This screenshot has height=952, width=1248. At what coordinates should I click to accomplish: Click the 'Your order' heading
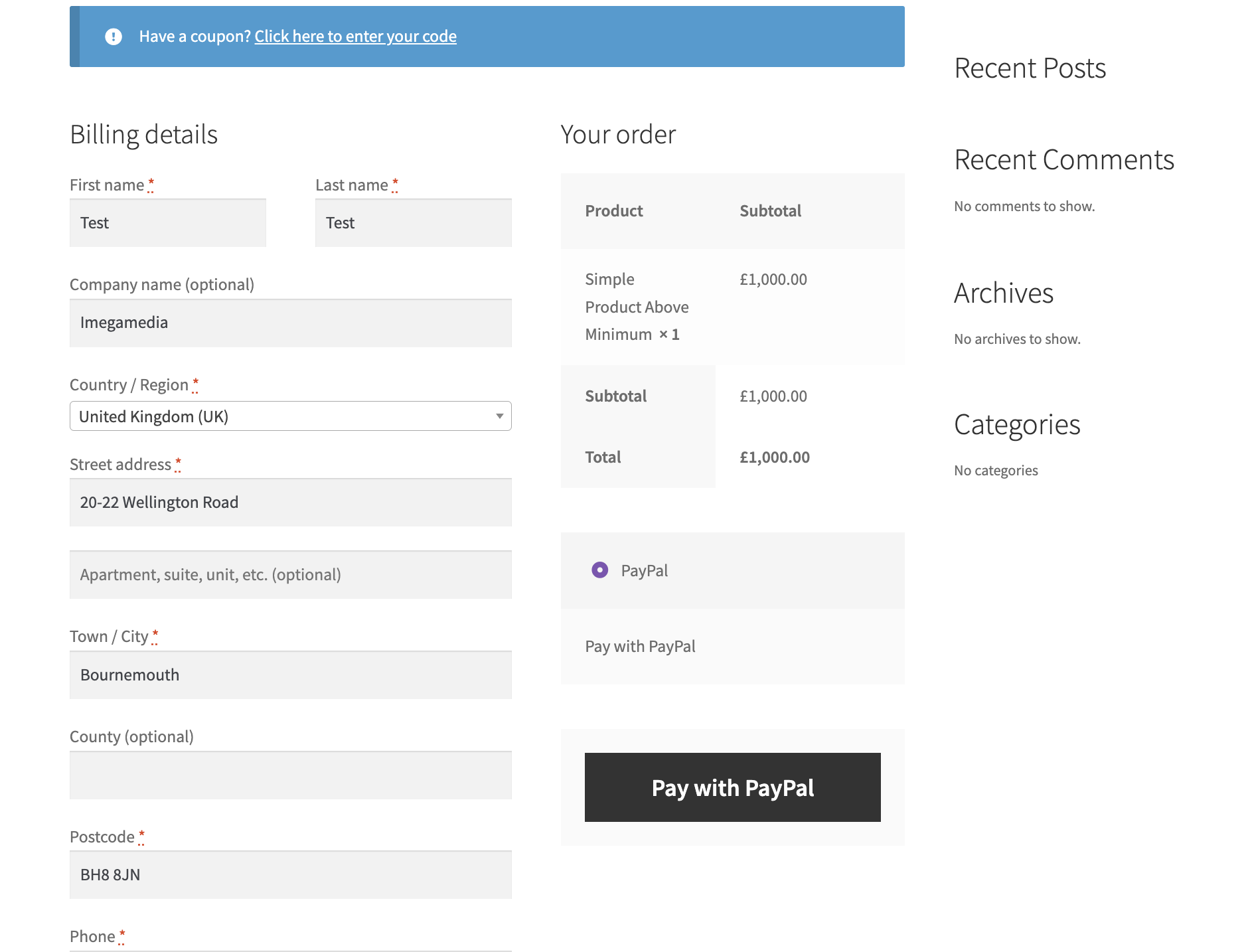point(618,135)
